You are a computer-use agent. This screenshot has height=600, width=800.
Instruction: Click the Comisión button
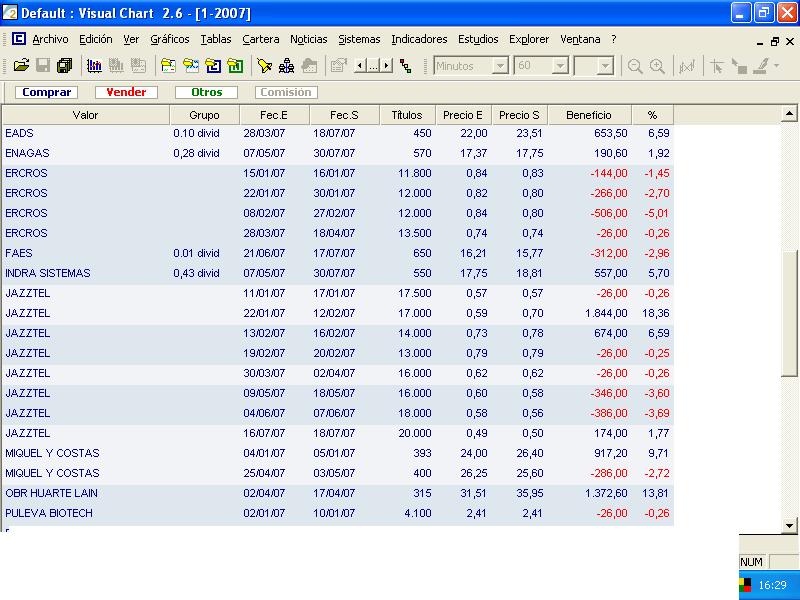click(286, 92)
